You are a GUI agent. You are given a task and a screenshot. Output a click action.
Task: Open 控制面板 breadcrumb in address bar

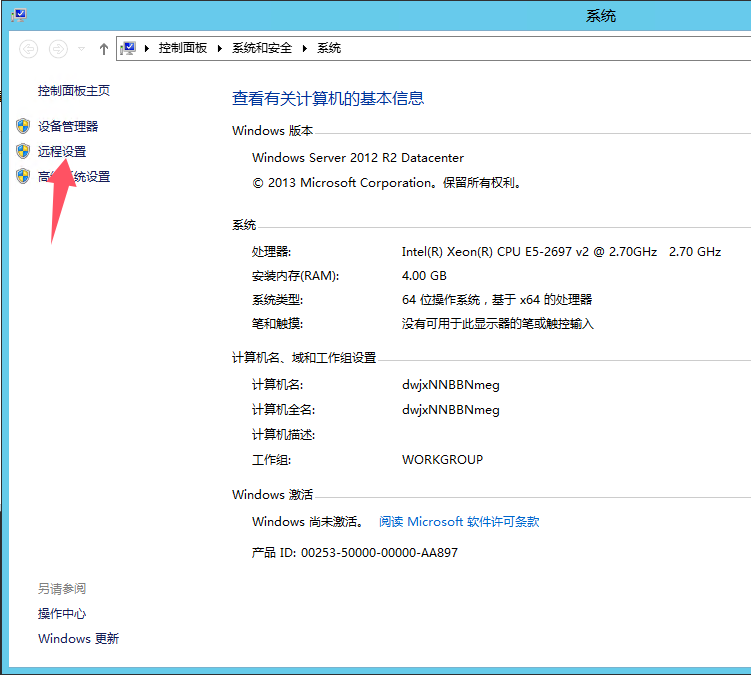point(183,48)
